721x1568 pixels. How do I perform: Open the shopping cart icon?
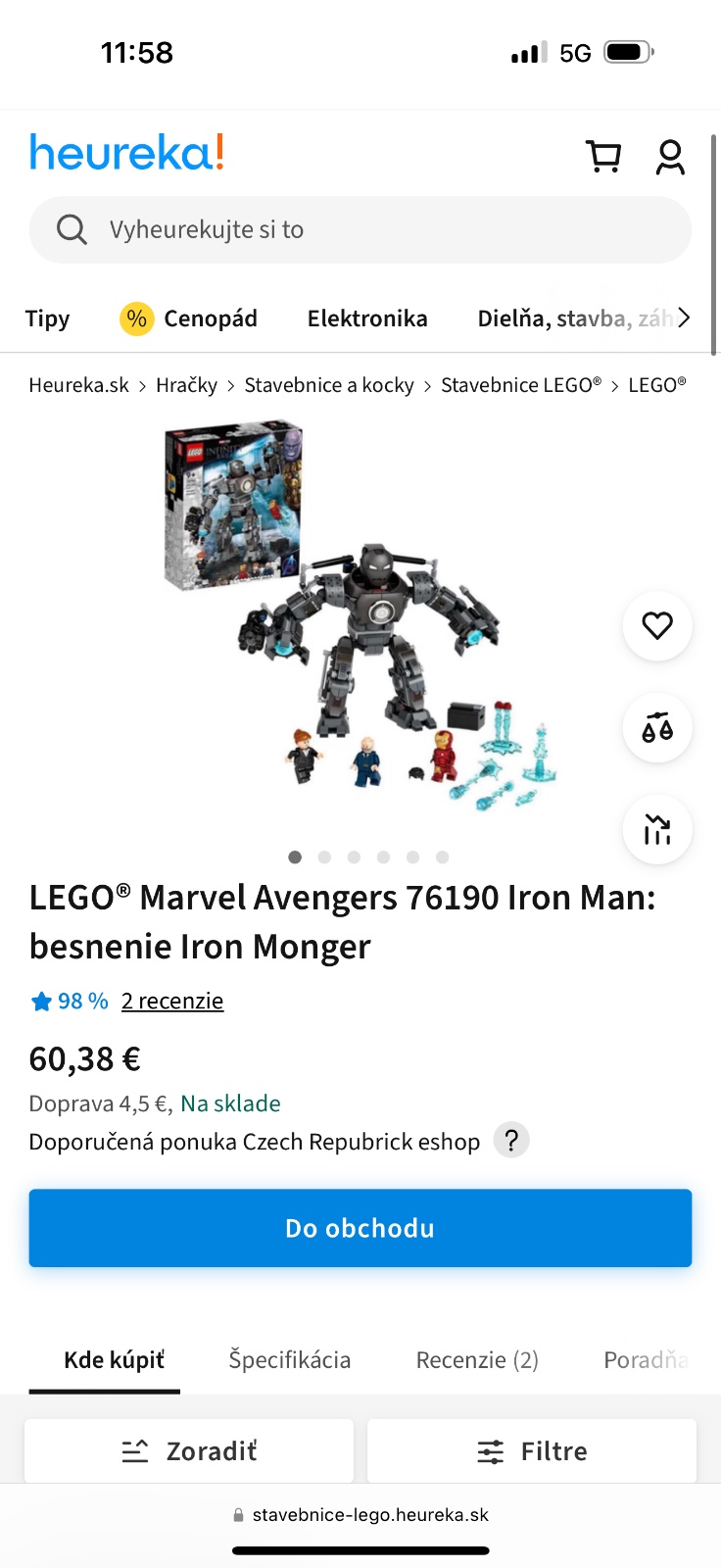pyautogui.click(x=603, y=157)
